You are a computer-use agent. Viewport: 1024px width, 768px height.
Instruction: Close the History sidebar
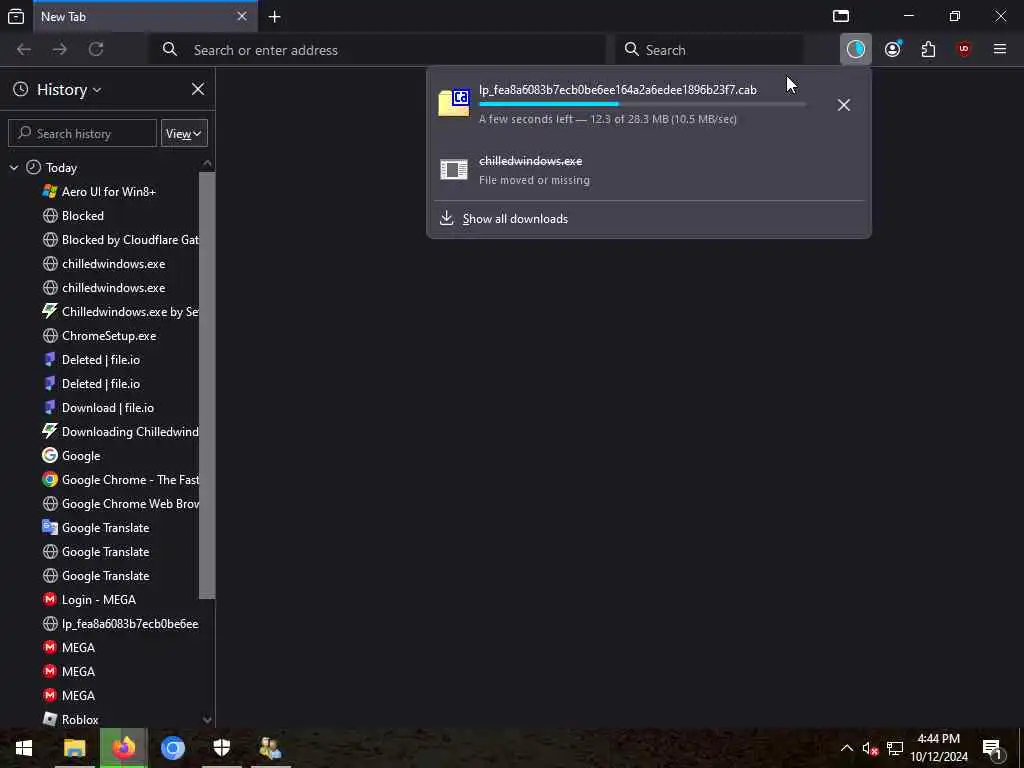[x=198, y=89]
